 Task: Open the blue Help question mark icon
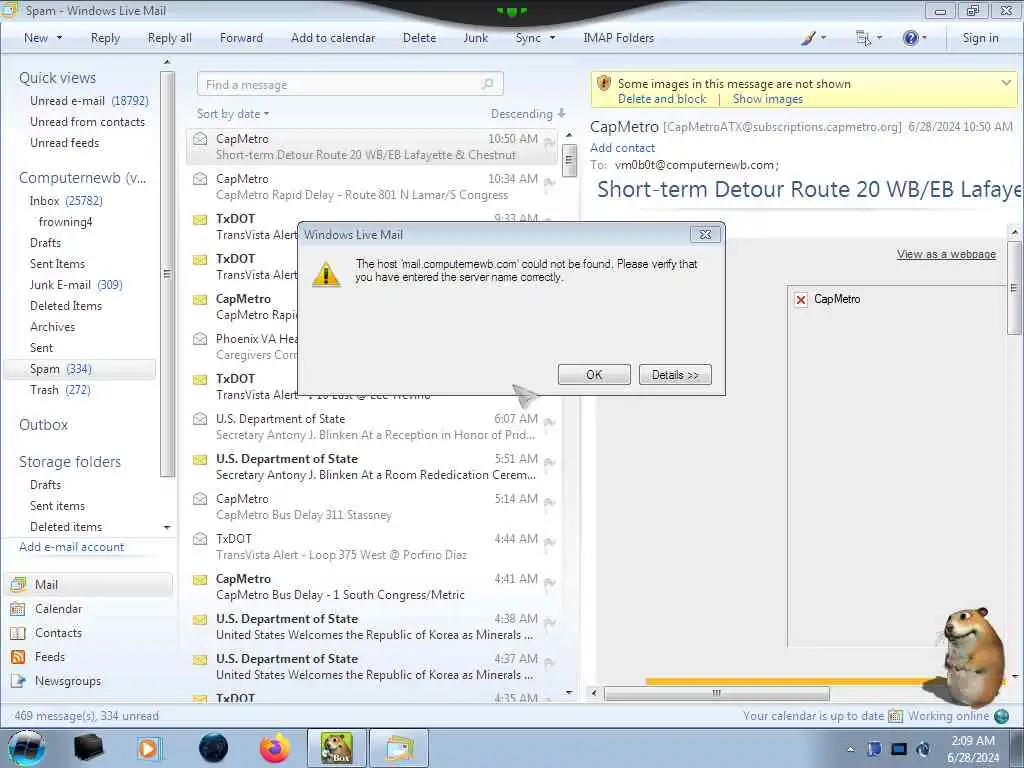[910, 38]
